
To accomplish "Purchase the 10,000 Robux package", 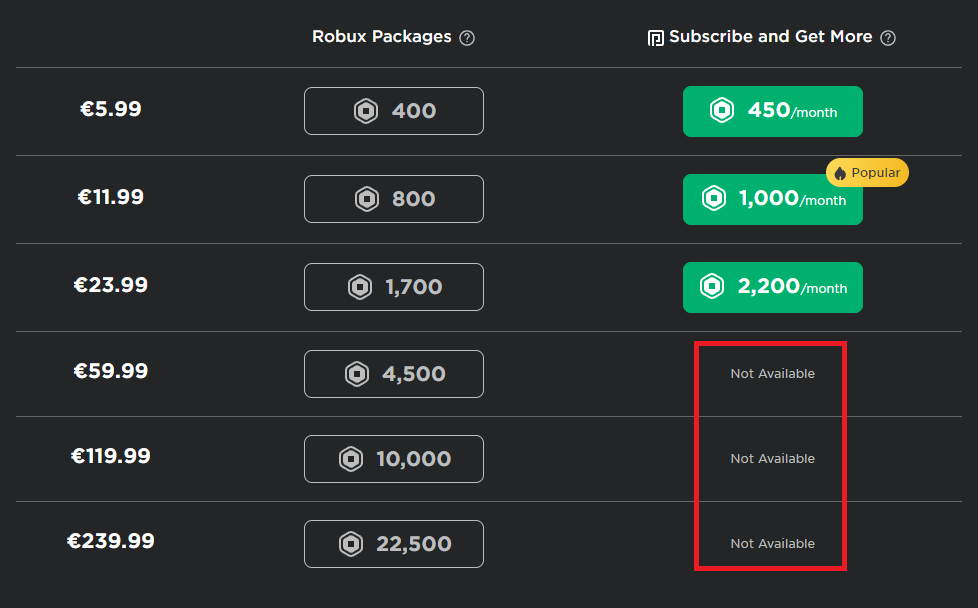I will (x=394, y=459).
